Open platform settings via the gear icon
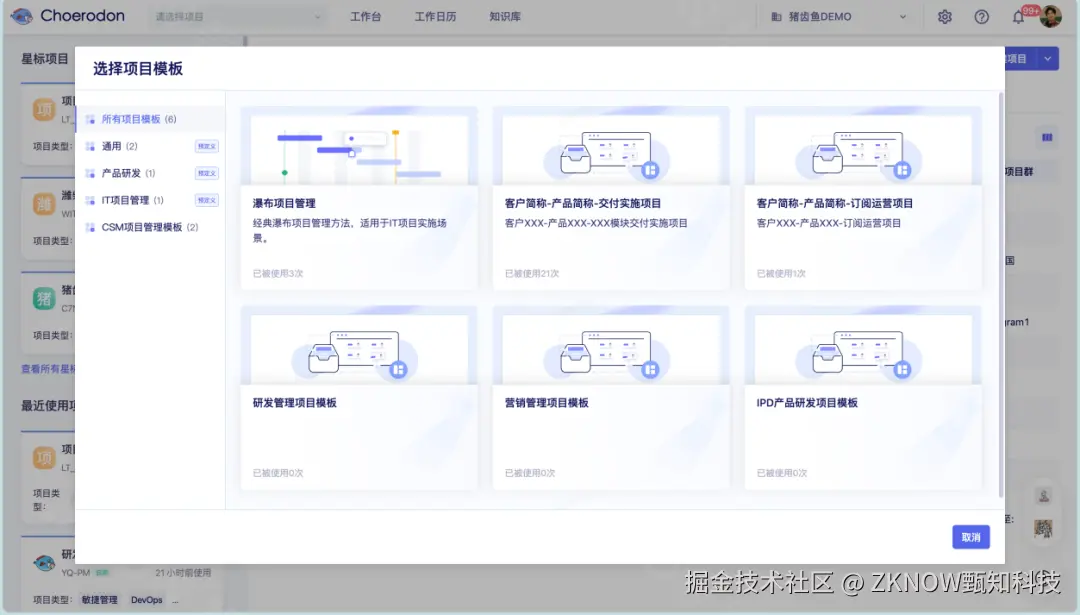The image size is (1080, 615). pos(944,16)
